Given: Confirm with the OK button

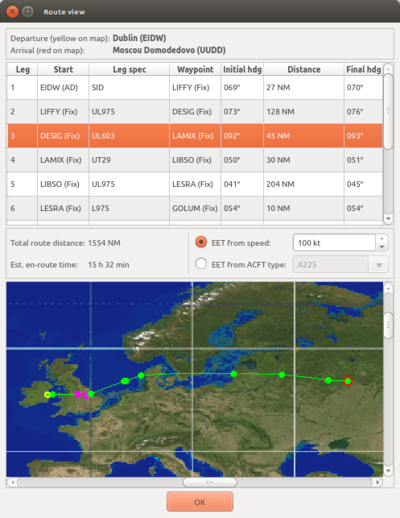Looking at the screenshot, I should tap(200, 501).
